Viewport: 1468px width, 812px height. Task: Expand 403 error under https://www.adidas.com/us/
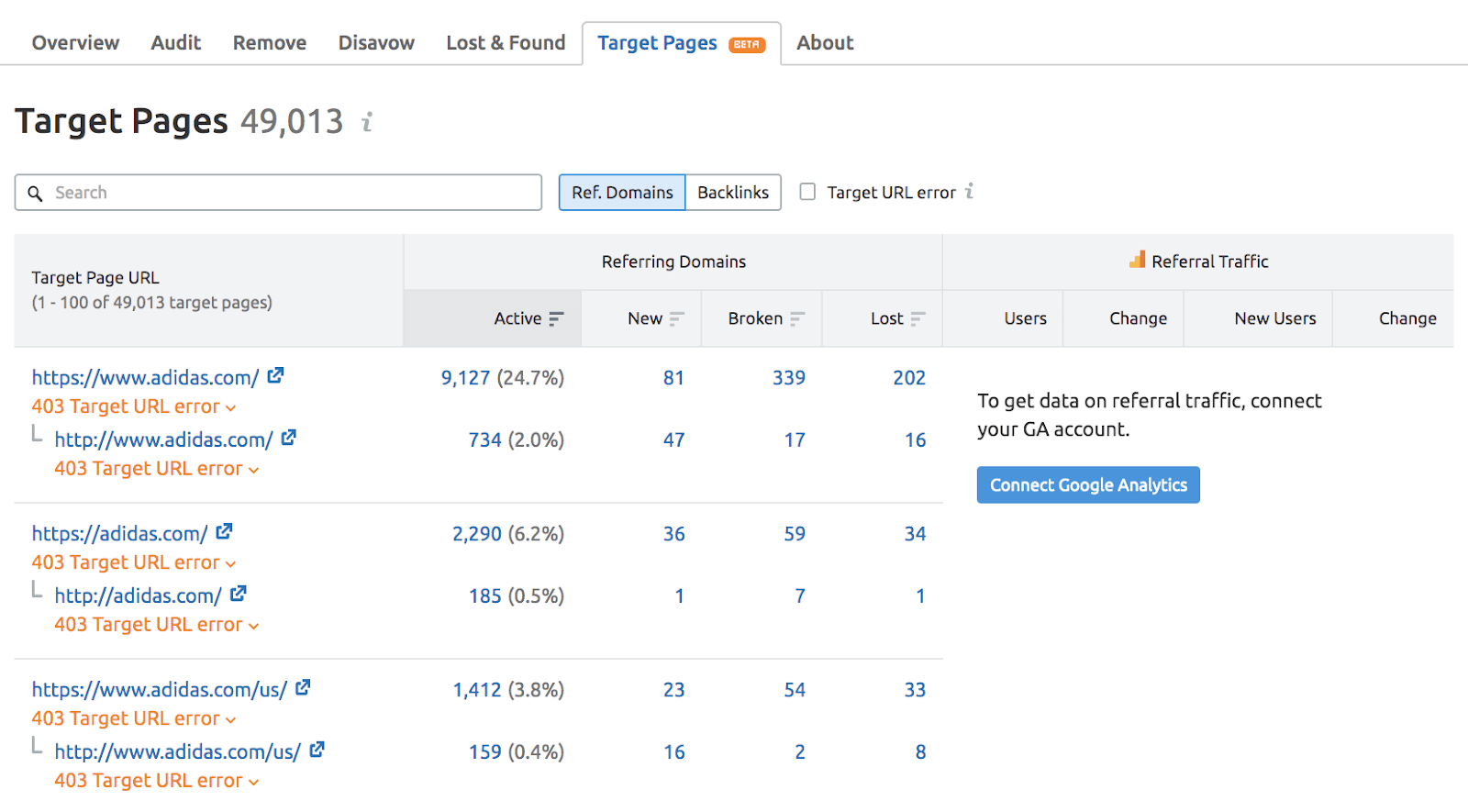point(134,718)
